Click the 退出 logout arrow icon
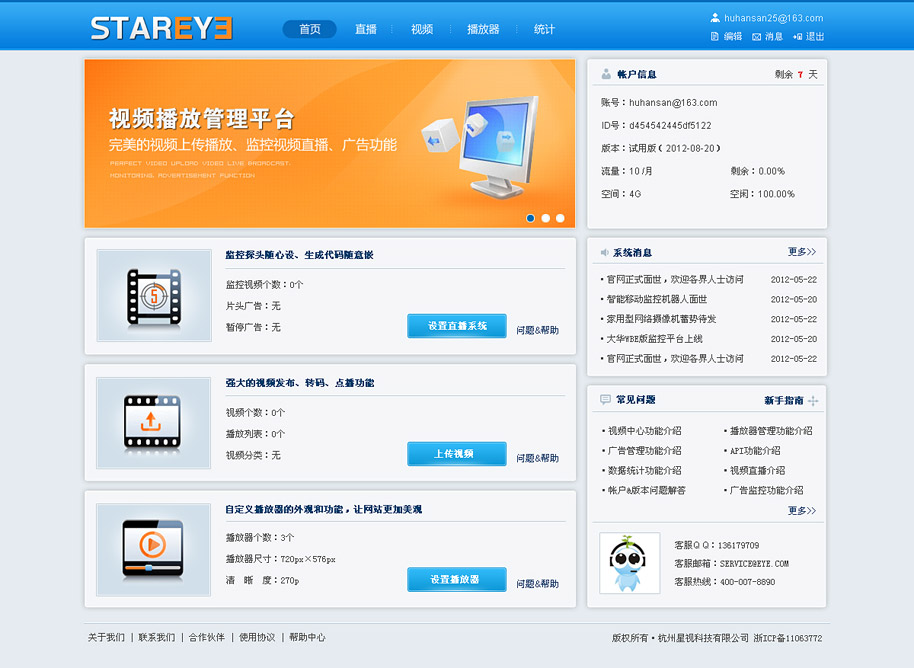The height and width of the screenshot is (668, 914). [797, 37]
